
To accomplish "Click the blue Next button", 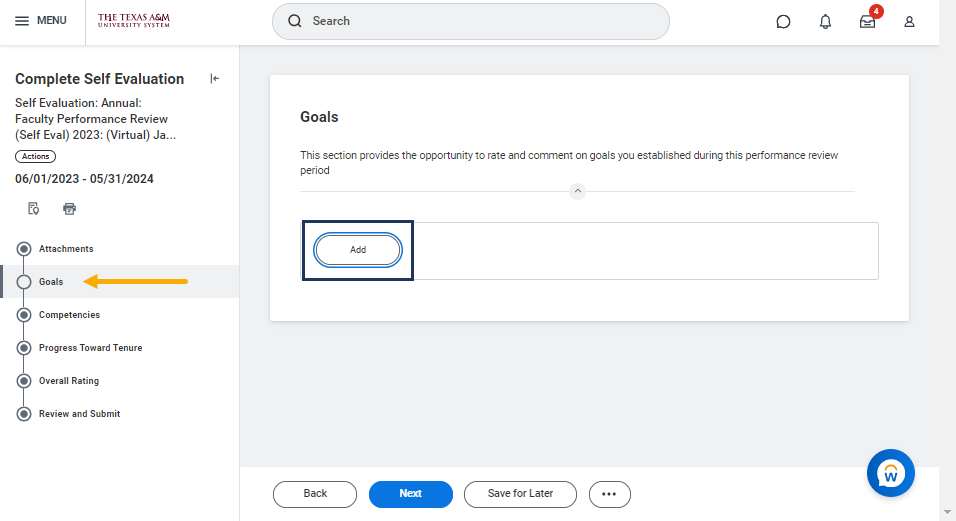I will point(410,494).
